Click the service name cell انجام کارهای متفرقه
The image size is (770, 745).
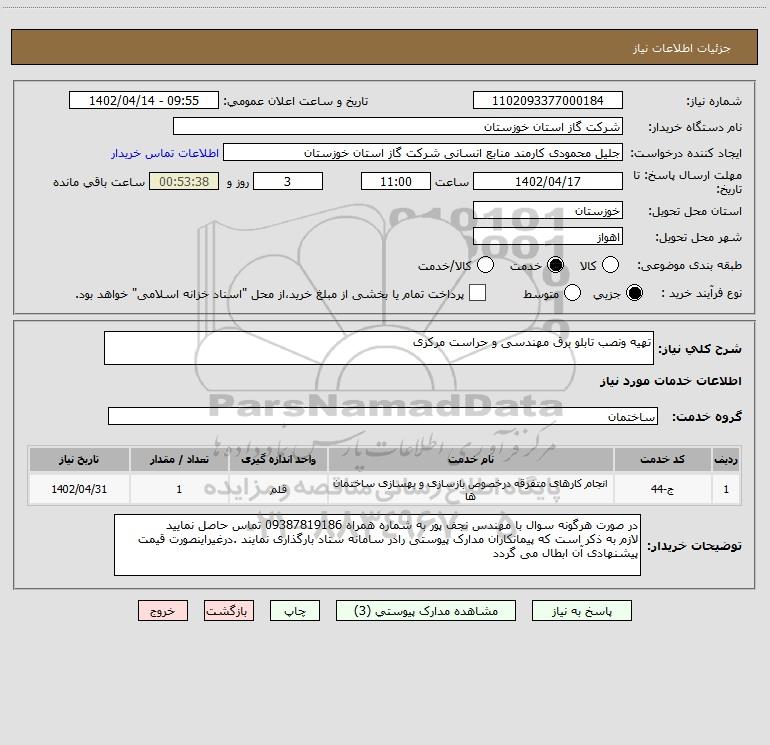tap(470, 489)
